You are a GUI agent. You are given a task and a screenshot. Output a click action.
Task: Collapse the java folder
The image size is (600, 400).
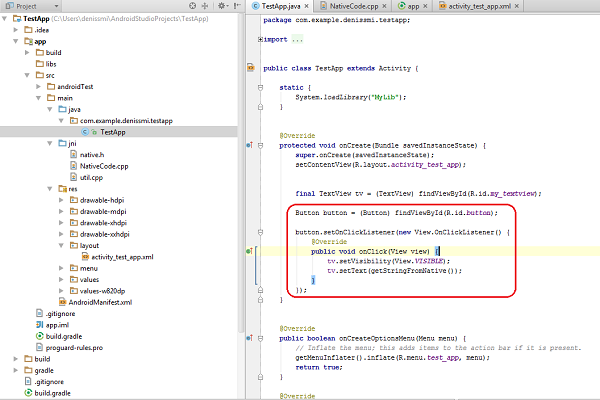pos(50,109)
